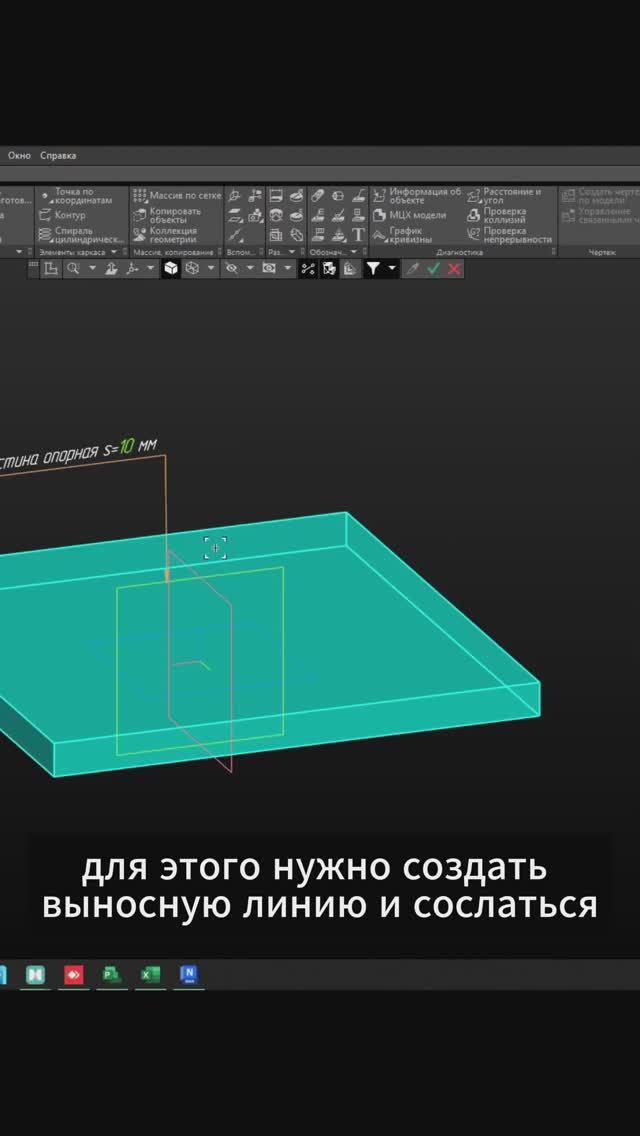This screenshot has height=1136, width=640.
Task: Run Проверка коллизий check
Action: coord(497,215)
